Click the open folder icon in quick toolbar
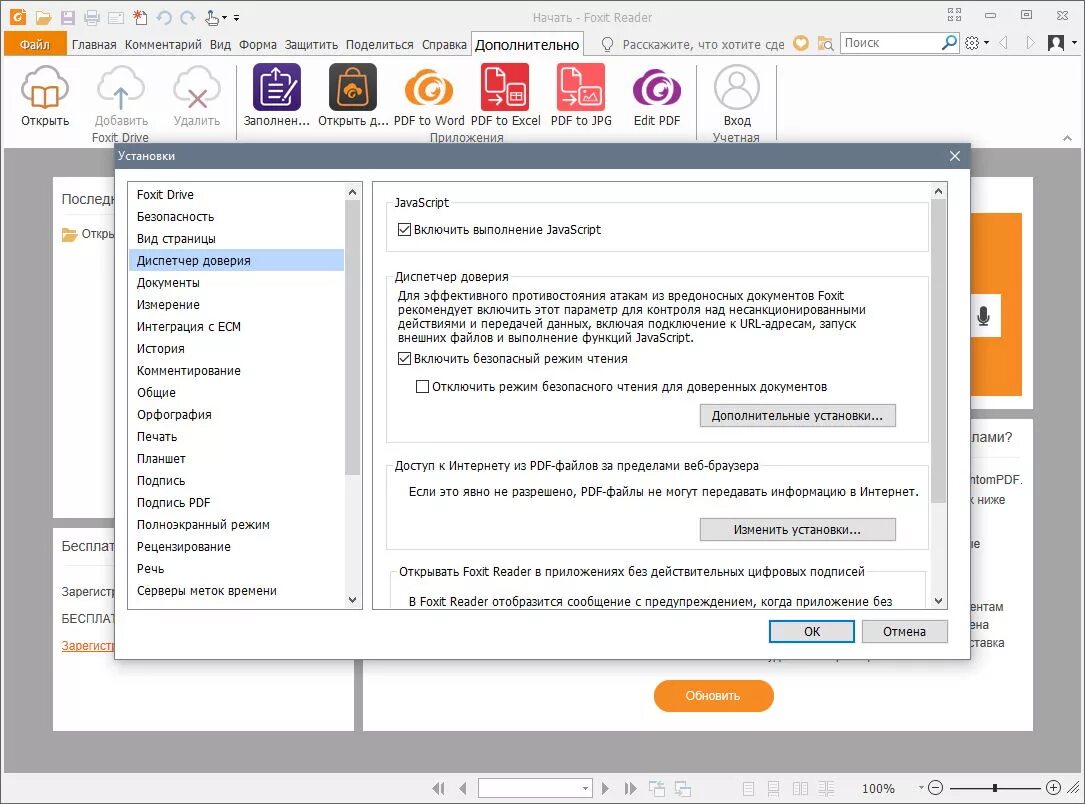Viewport: 1085px width, 804px height. click(44, 17)
